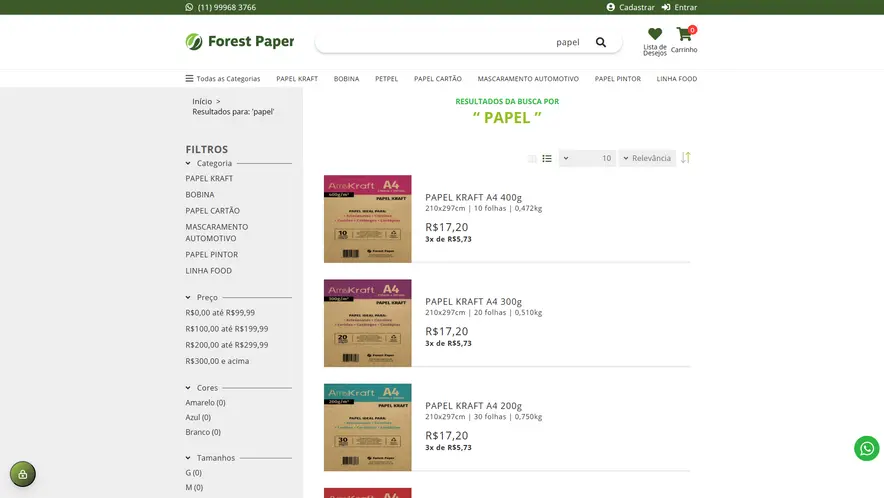Switch to grid view icon
The height and width of the screenshot is (498, 884).
(532, 158)
